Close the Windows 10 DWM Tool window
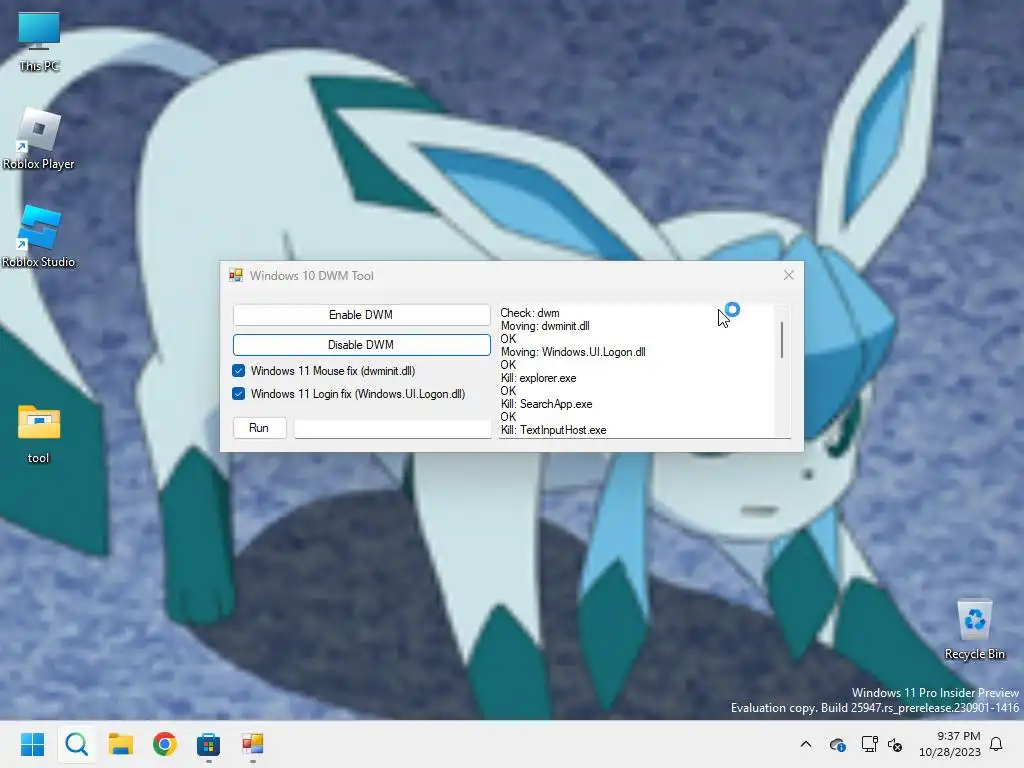Image resolution: width=1024 pixels, height=768 pixels. (788, 276)
